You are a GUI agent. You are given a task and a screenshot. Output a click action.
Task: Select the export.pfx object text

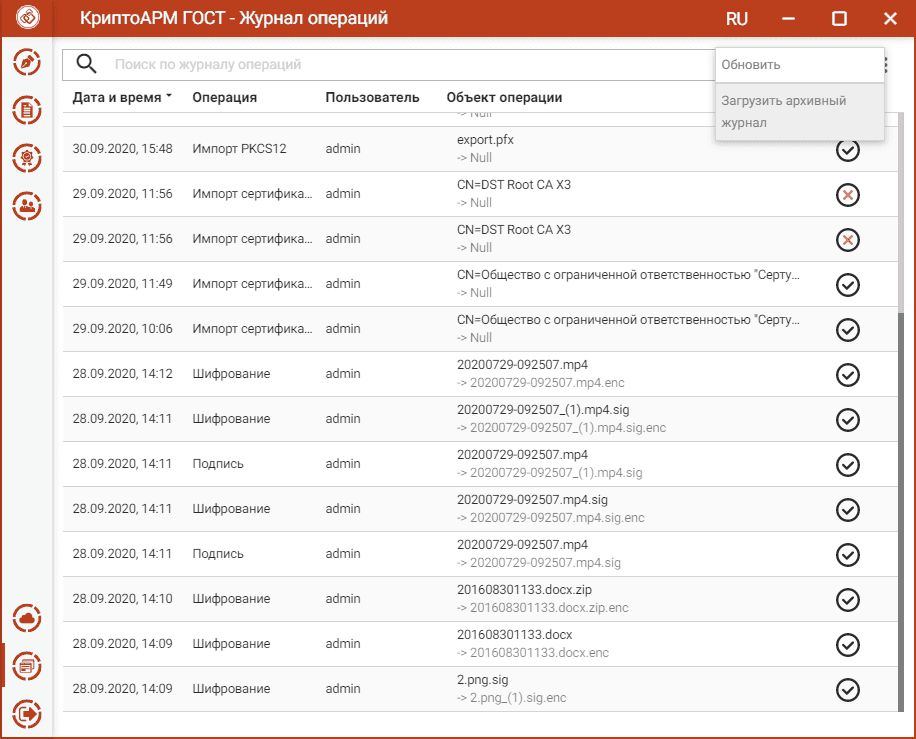pos(485,140)
